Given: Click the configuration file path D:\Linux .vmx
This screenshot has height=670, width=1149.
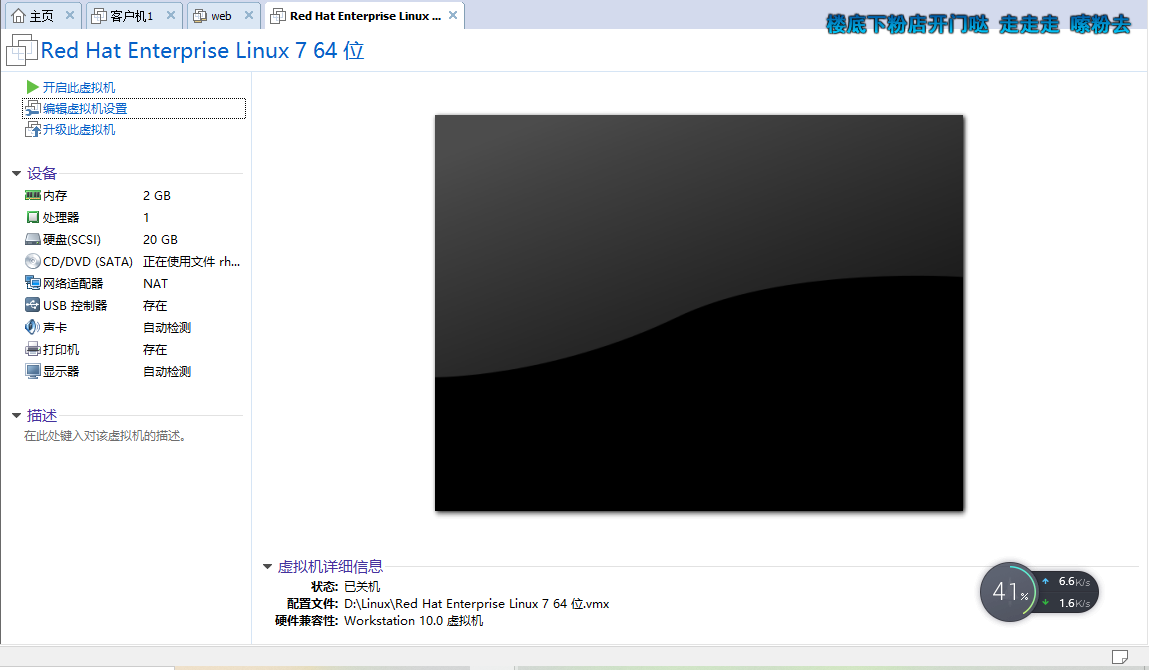Looking at the screenshot, I should [x=476, y=604].
